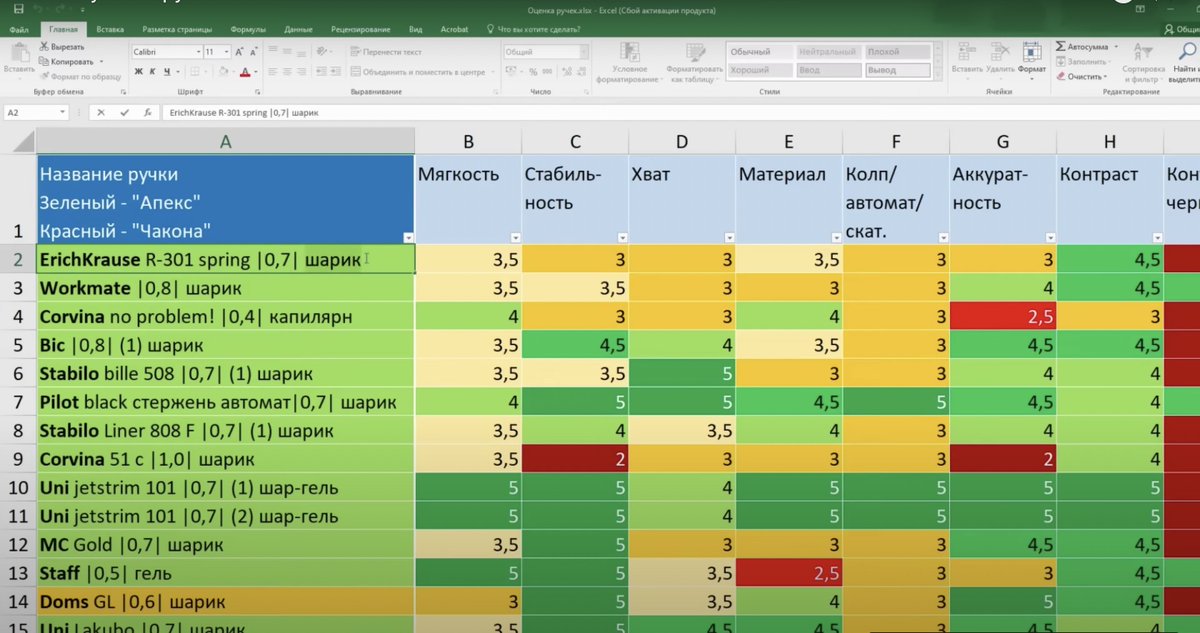Screen dimensions: 1200x633
Task: Apply the Плохой cell style
Action: pyautogui.click(x=898, y=52)
